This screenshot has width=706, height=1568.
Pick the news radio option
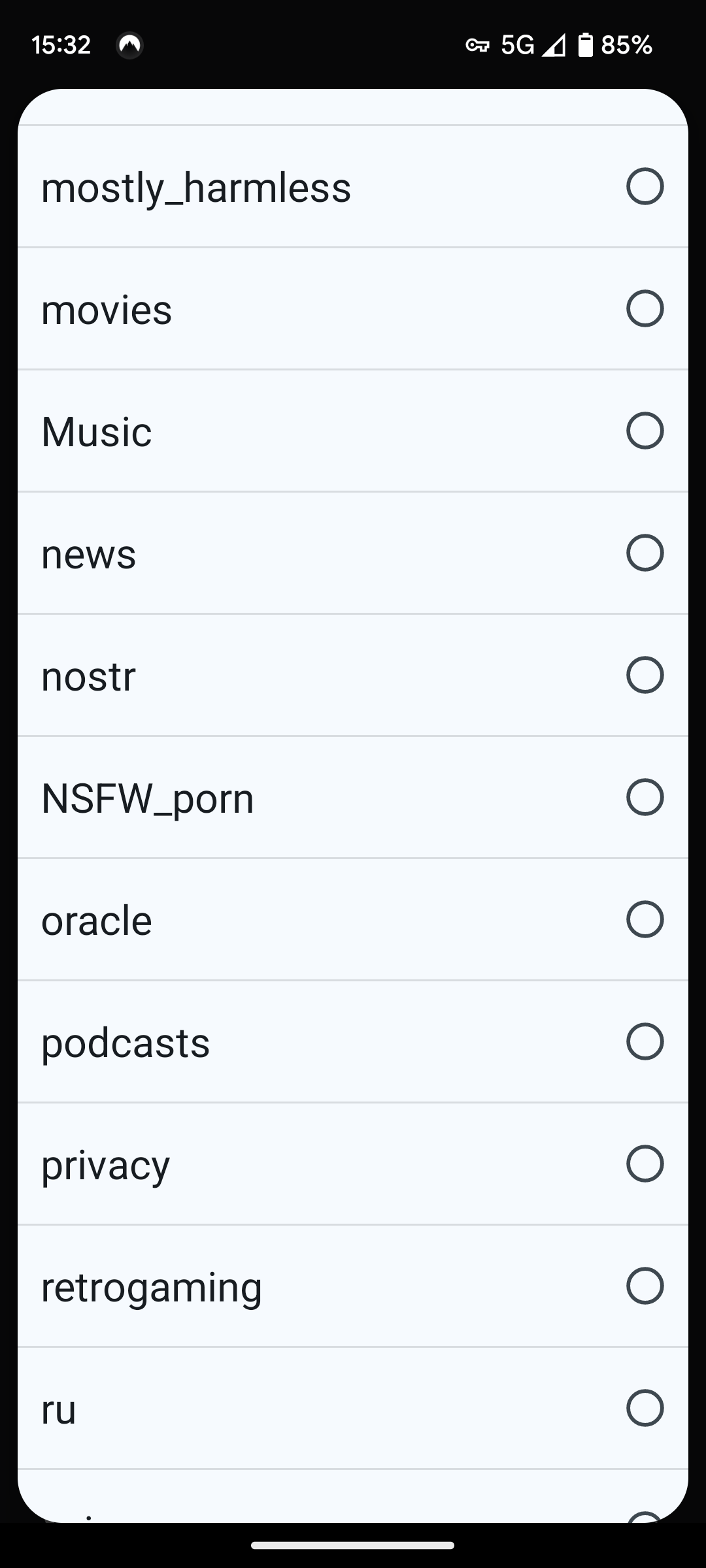645,553
